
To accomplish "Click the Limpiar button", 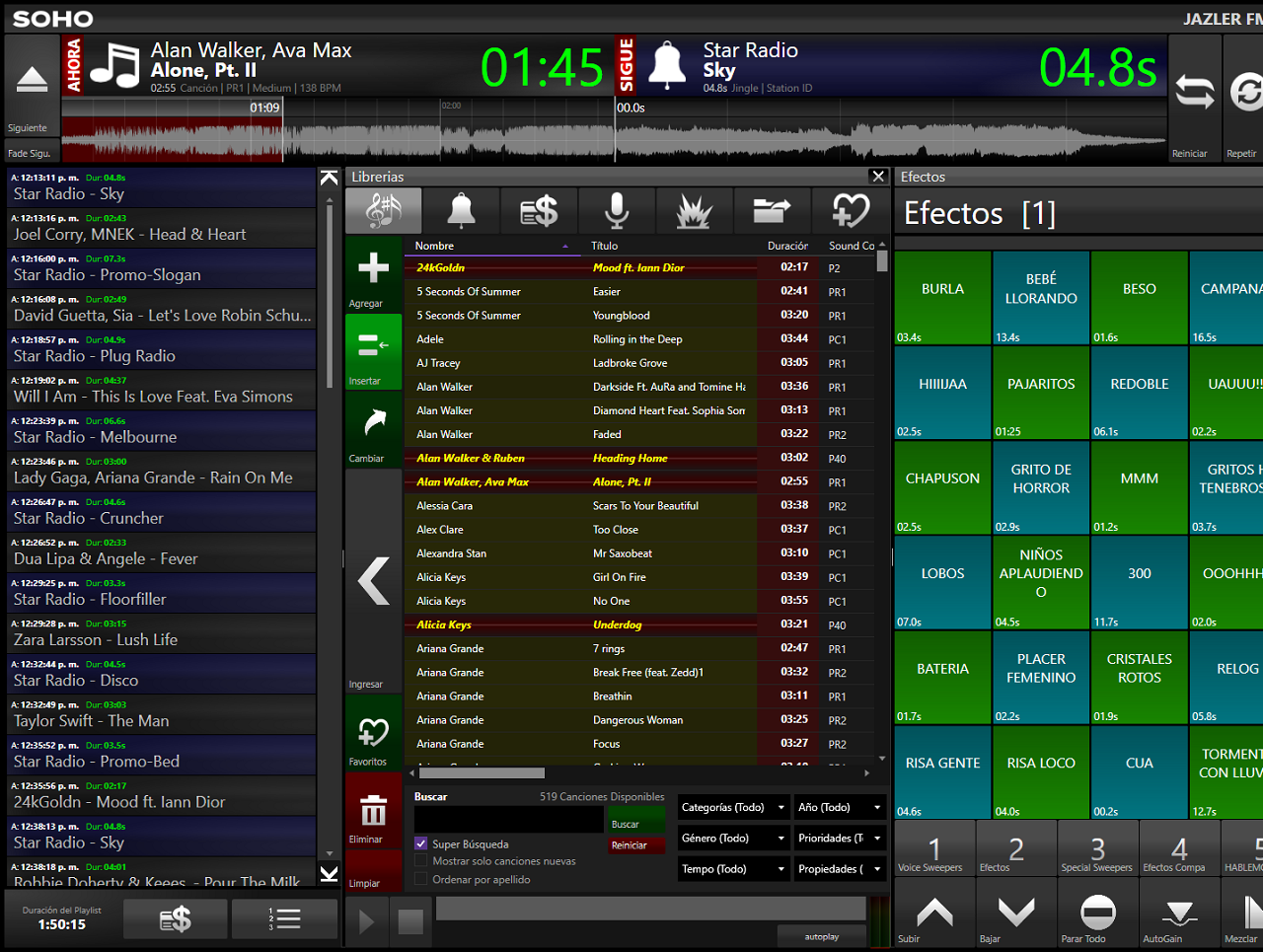I will (x=373, y=872).
